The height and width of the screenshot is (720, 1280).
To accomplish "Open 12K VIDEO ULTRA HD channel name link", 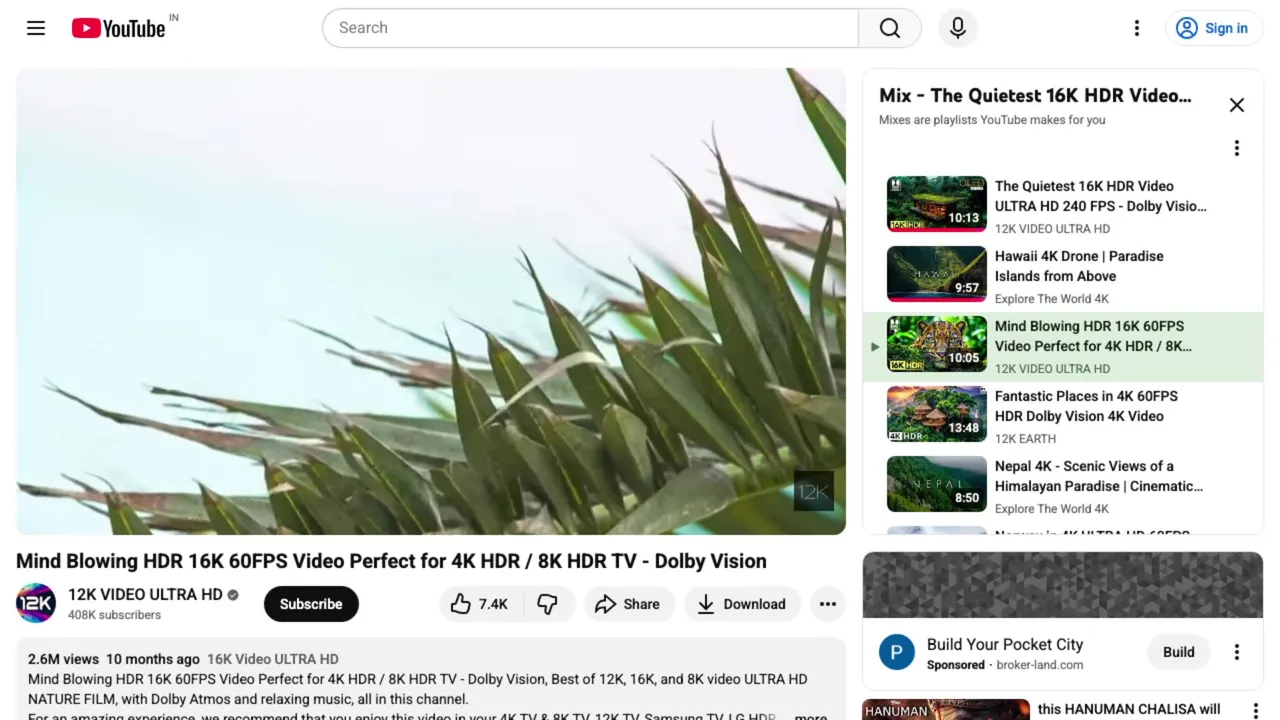I will [x=145, y=594].
